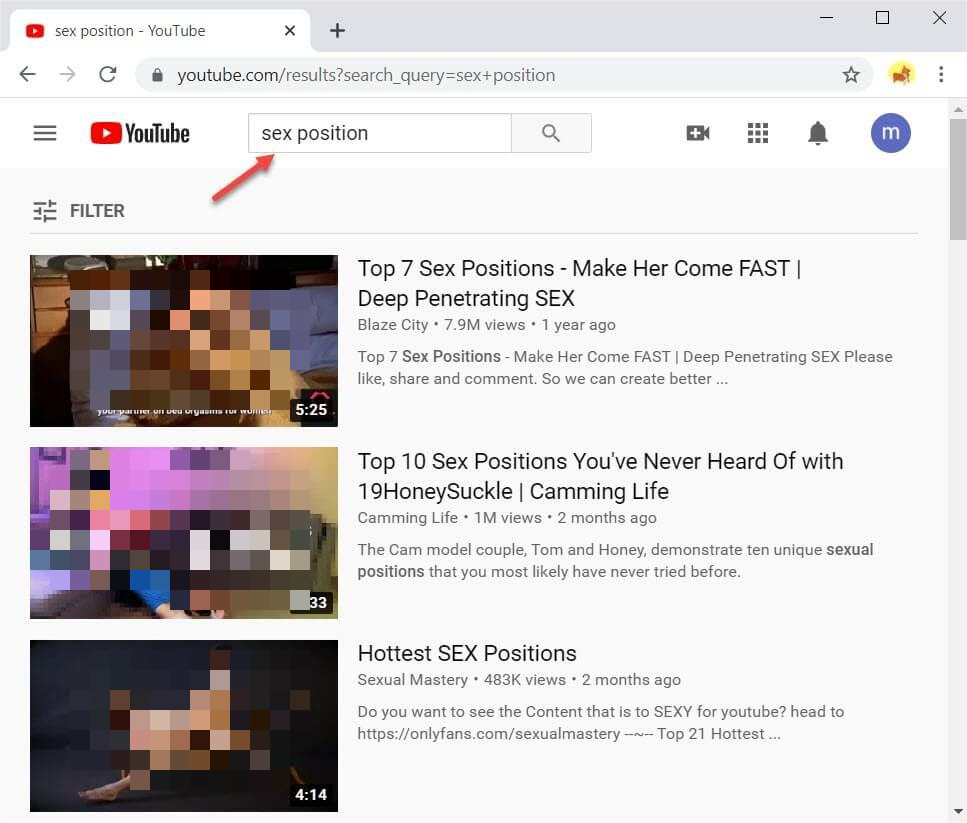This screenshot has width=967, height=823.
Task: Reload the page
Action: [107, 75]
